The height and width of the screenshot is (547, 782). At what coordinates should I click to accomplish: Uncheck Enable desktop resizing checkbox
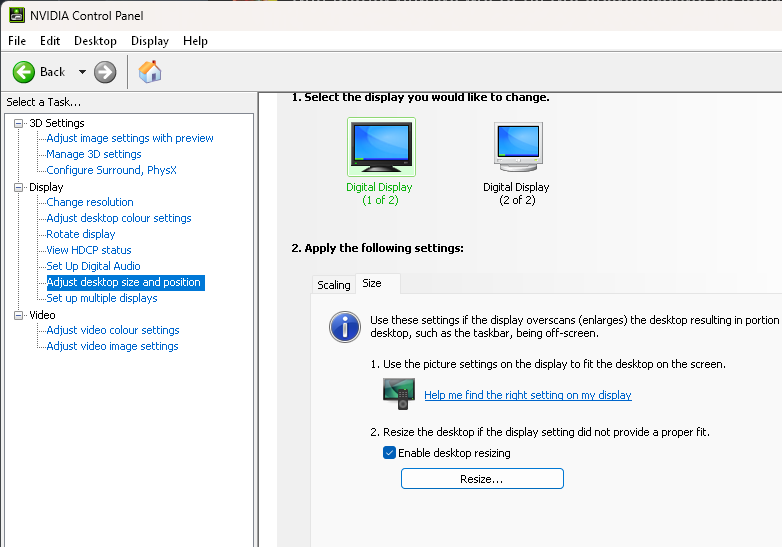(390, 453)
